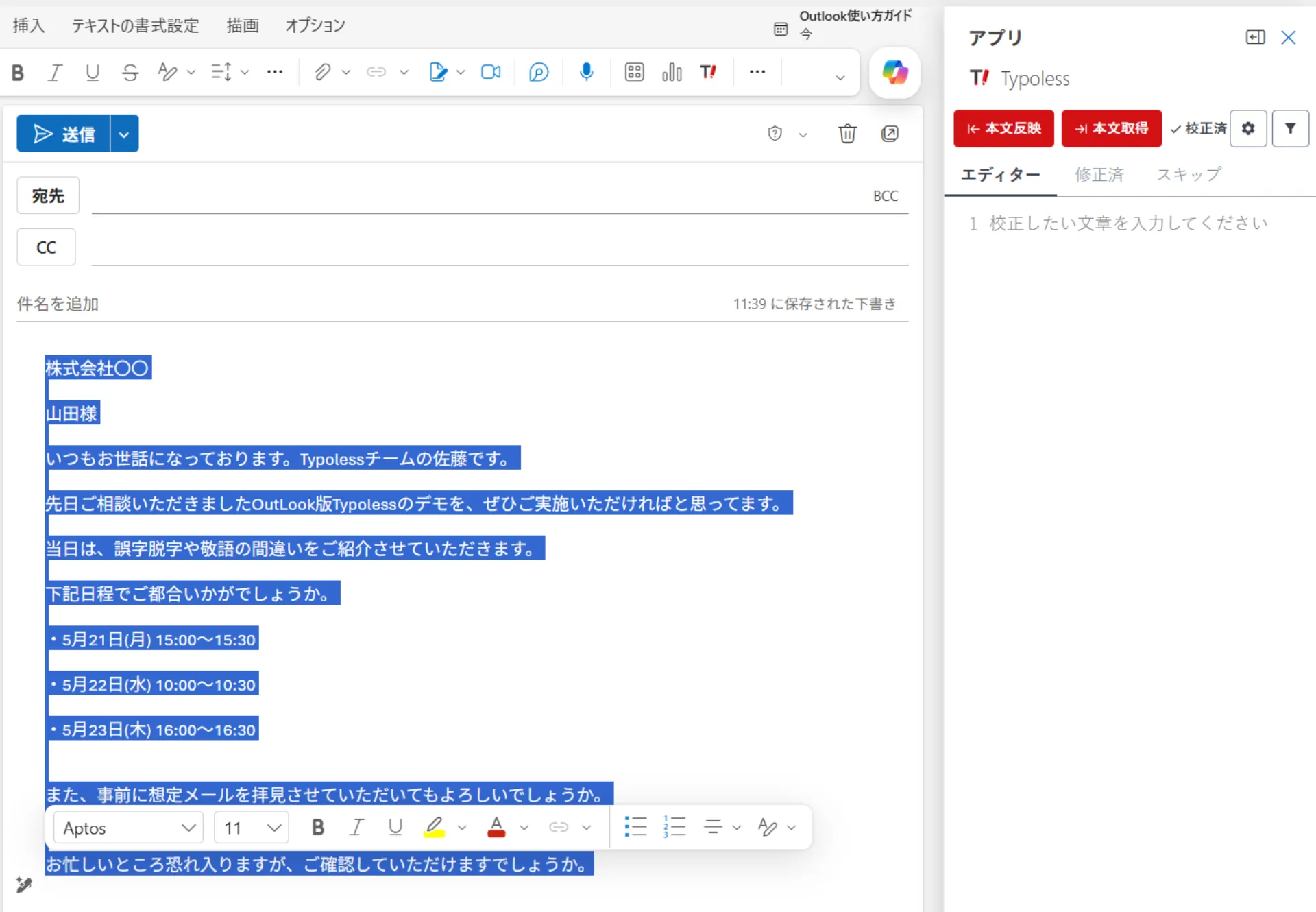Select the エディター tab in Typoless

[x=1001, y=175]
